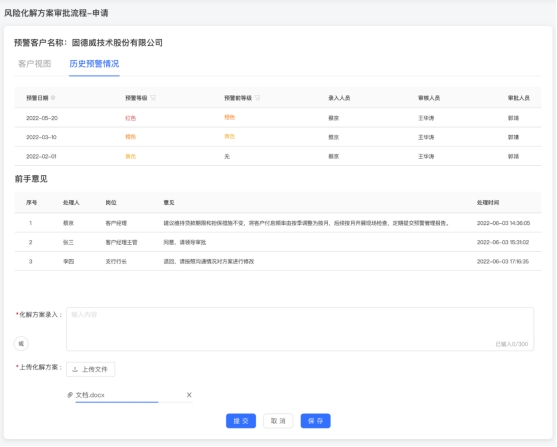Click the 保存 button

(315, 421)
